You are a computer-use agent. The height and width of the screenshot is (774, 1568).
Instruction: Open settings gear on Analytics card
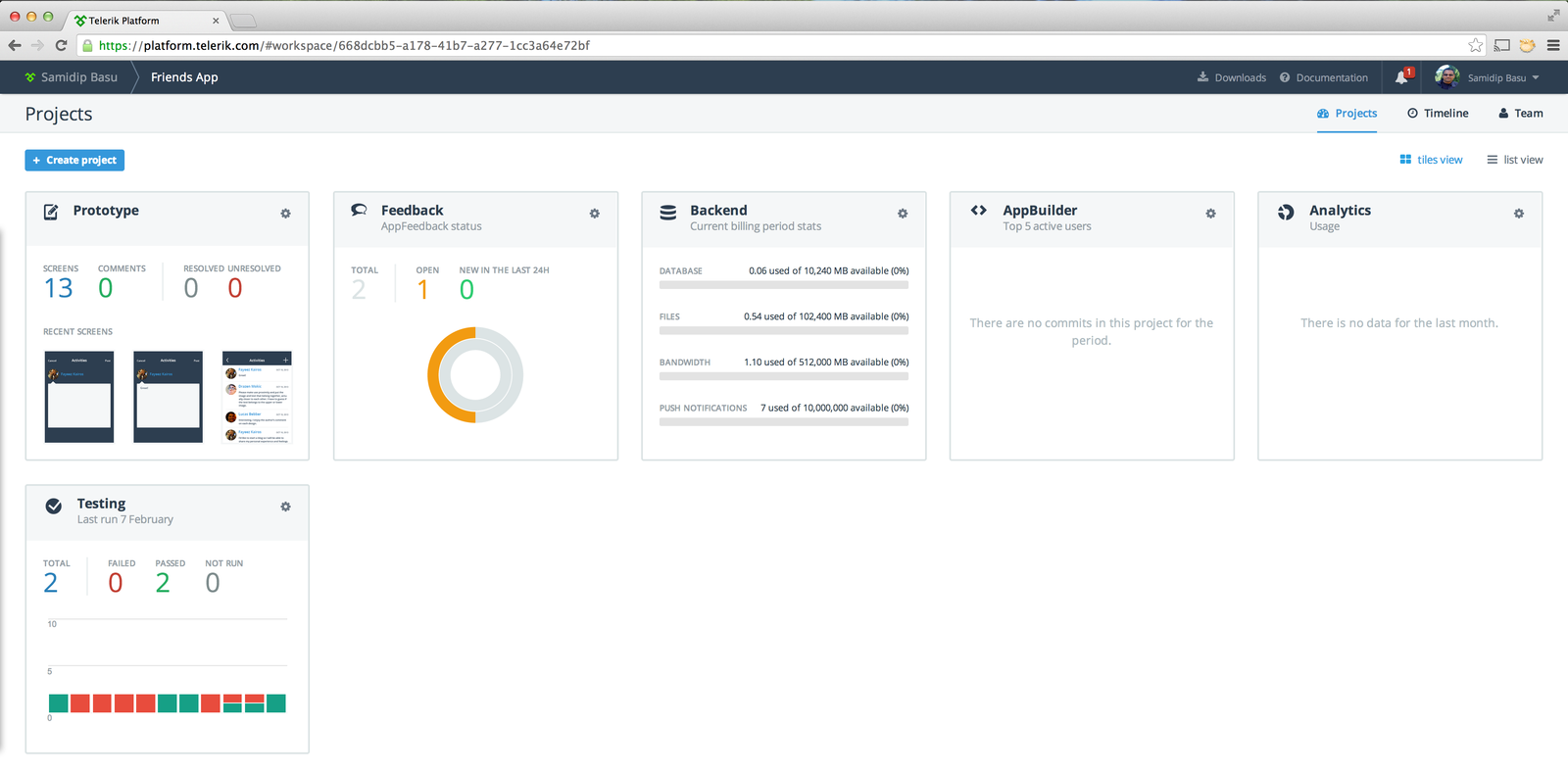1518,214
